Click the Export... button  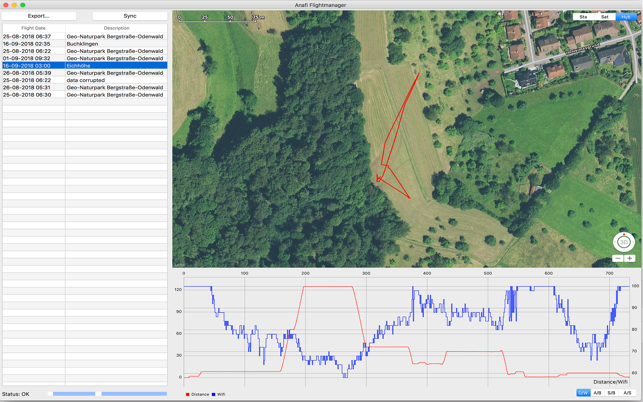pyautogui.click(x=39, y=16)
